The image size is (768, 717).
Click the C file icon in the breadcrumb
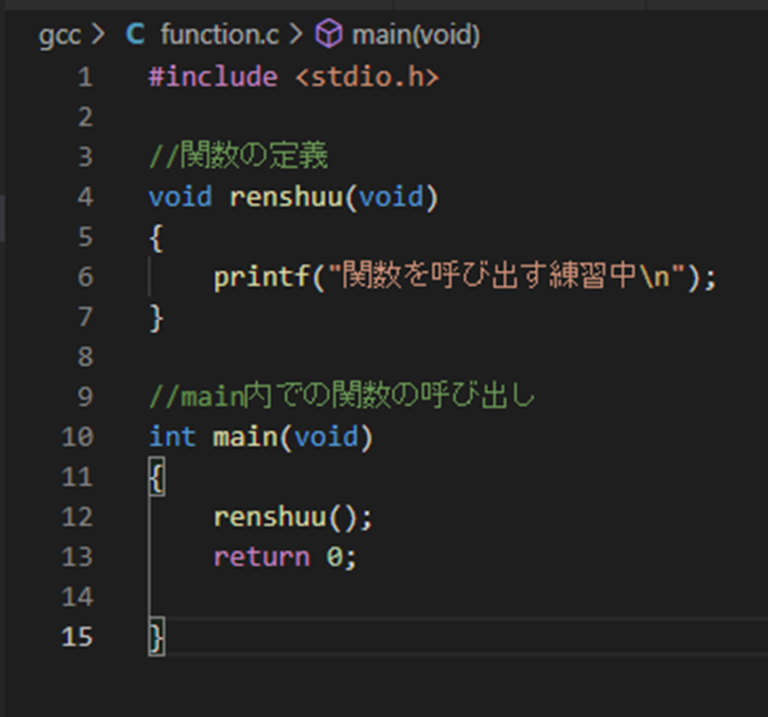(135, 36)
